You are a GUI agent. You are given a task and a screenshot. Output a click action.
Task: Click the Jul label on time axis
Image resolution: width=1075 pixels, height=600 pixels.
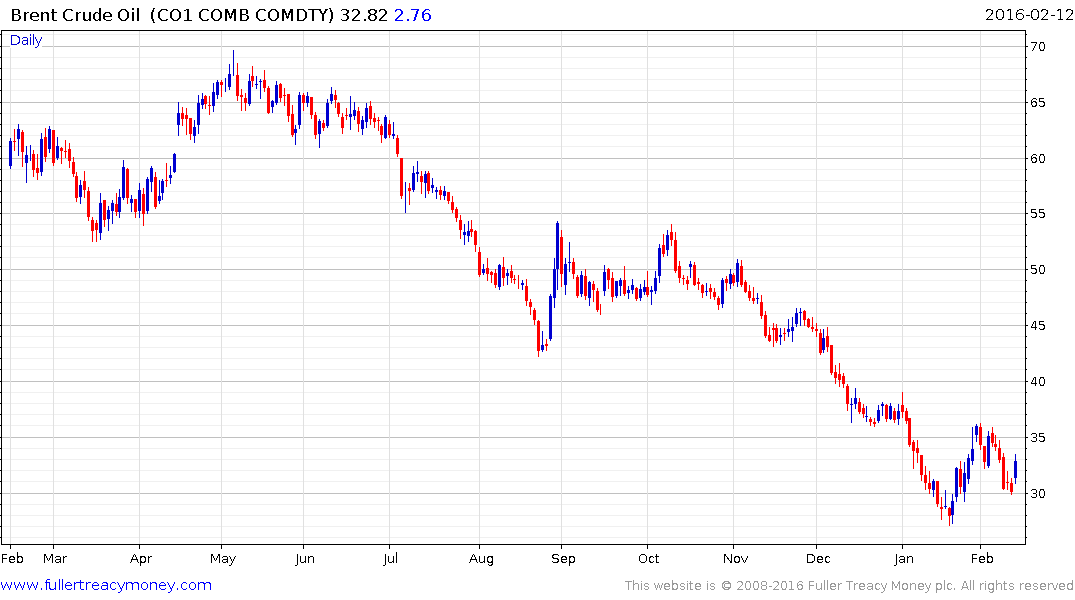pyautogui.click(x=390, y=558)
